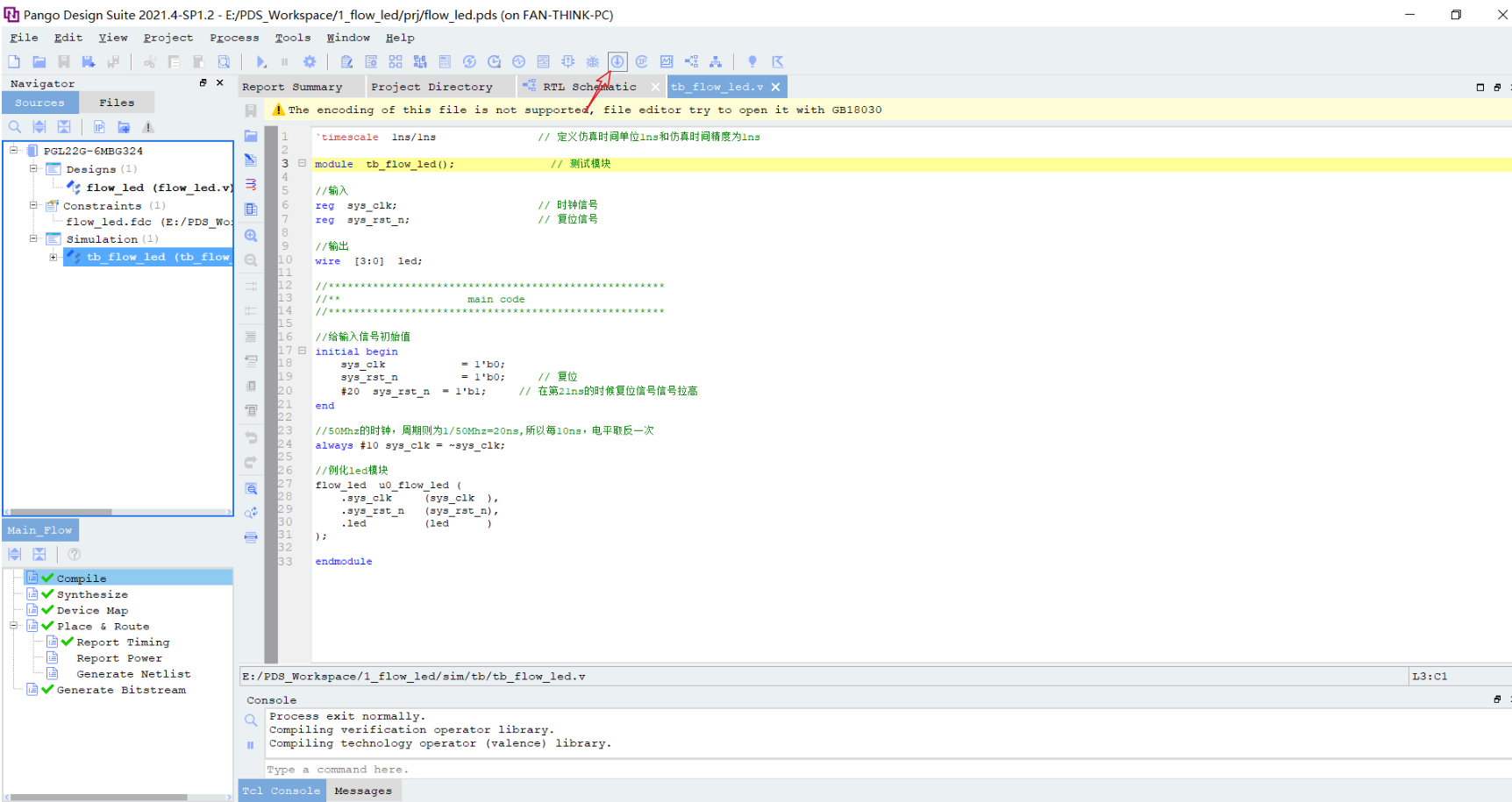The width and height of the screenshot is (1512, 802).
Task: Switch to the Files tab in the Navigator
Action: click(117, 103)
